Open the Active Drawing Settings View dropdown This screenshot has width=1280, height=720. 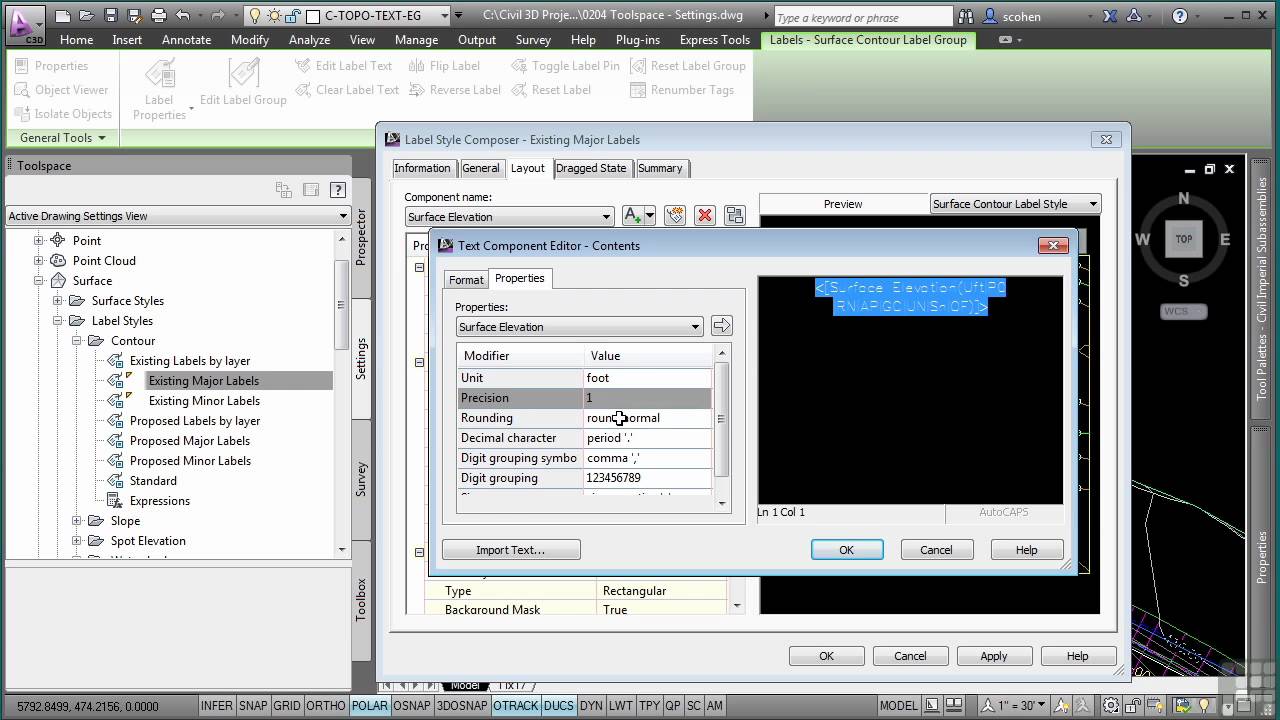click(x=178, y=216)
